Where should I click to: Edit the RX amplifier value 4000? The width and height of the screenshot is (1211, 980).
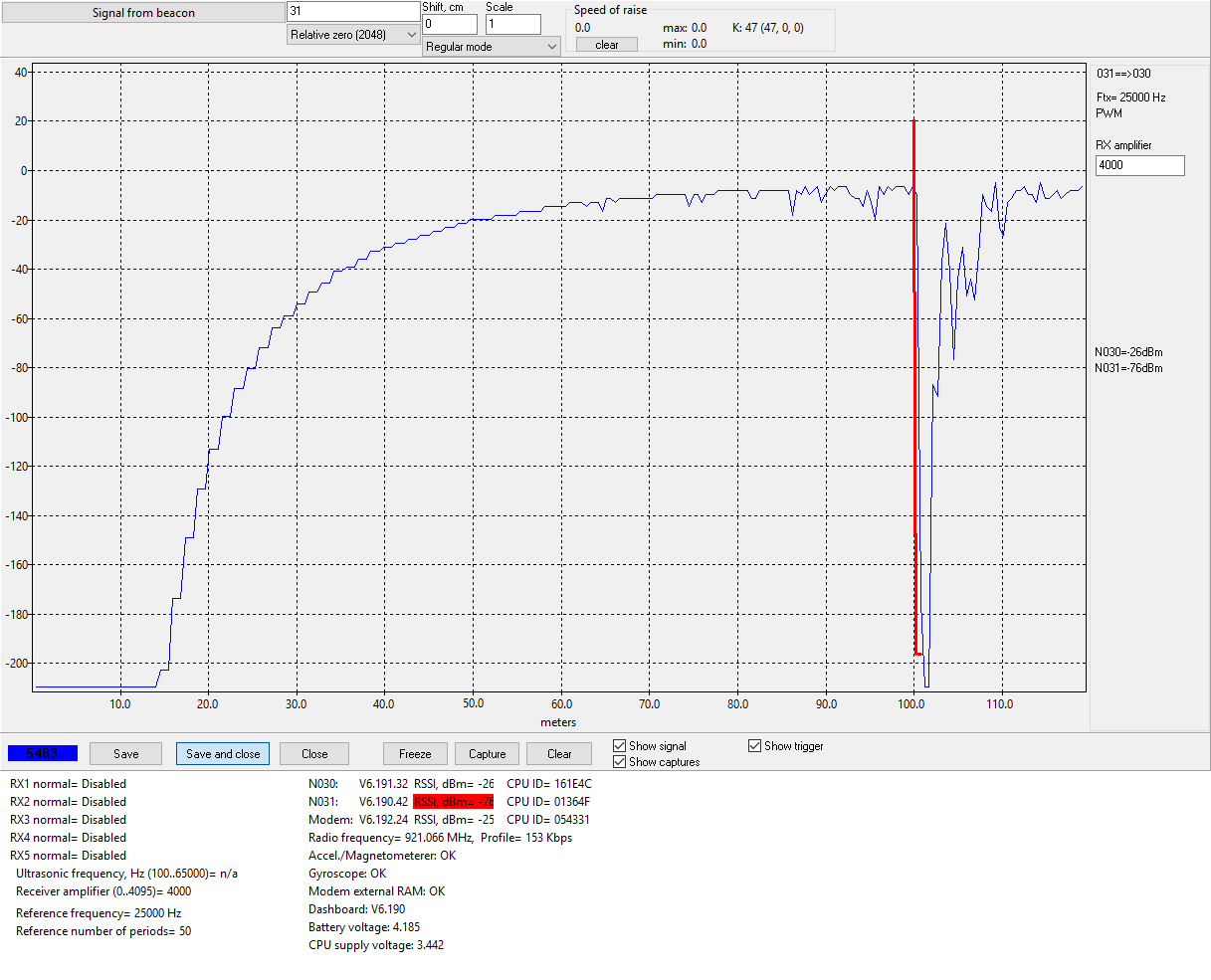(1140, 165)
